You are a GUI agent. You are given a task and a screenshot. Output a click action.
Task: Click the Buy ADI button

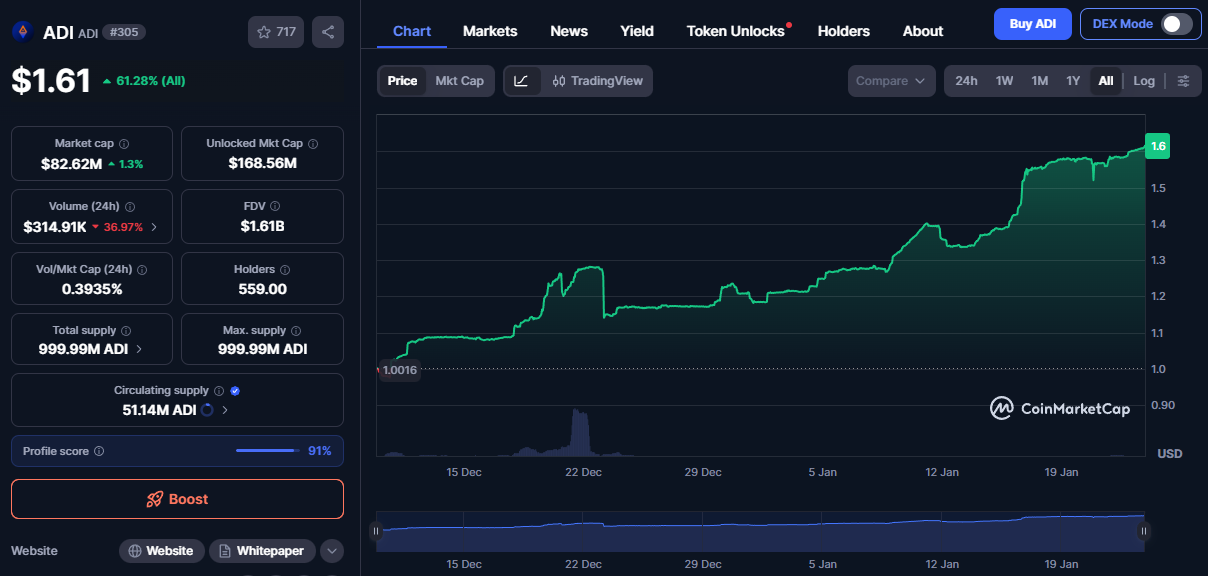pyautogui.click(x=1033, y=24)
